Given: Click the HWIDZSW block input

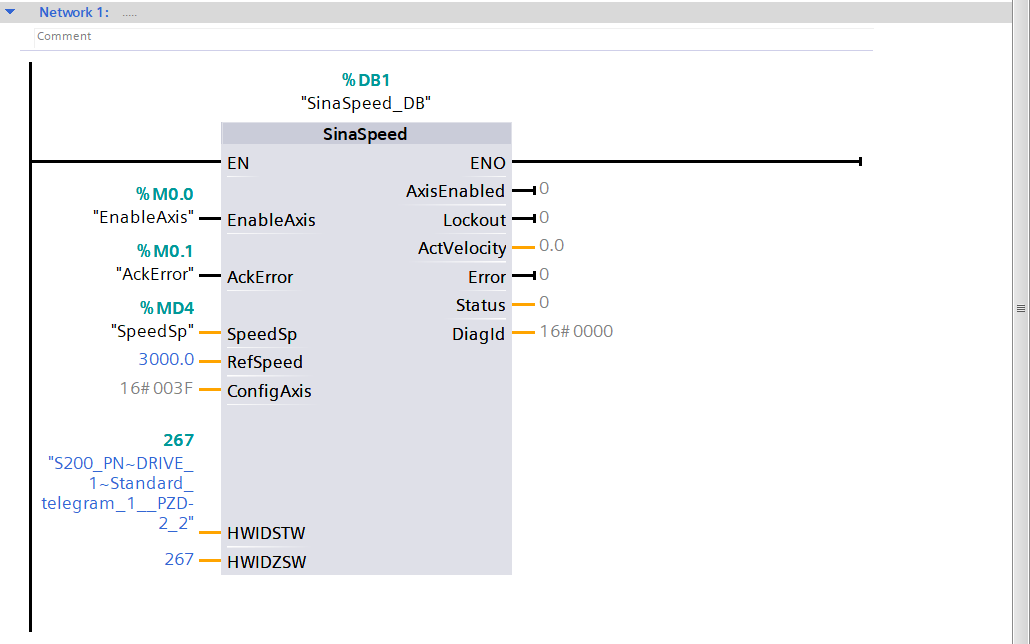Looking at the screenshot, I should coord(267,562).
